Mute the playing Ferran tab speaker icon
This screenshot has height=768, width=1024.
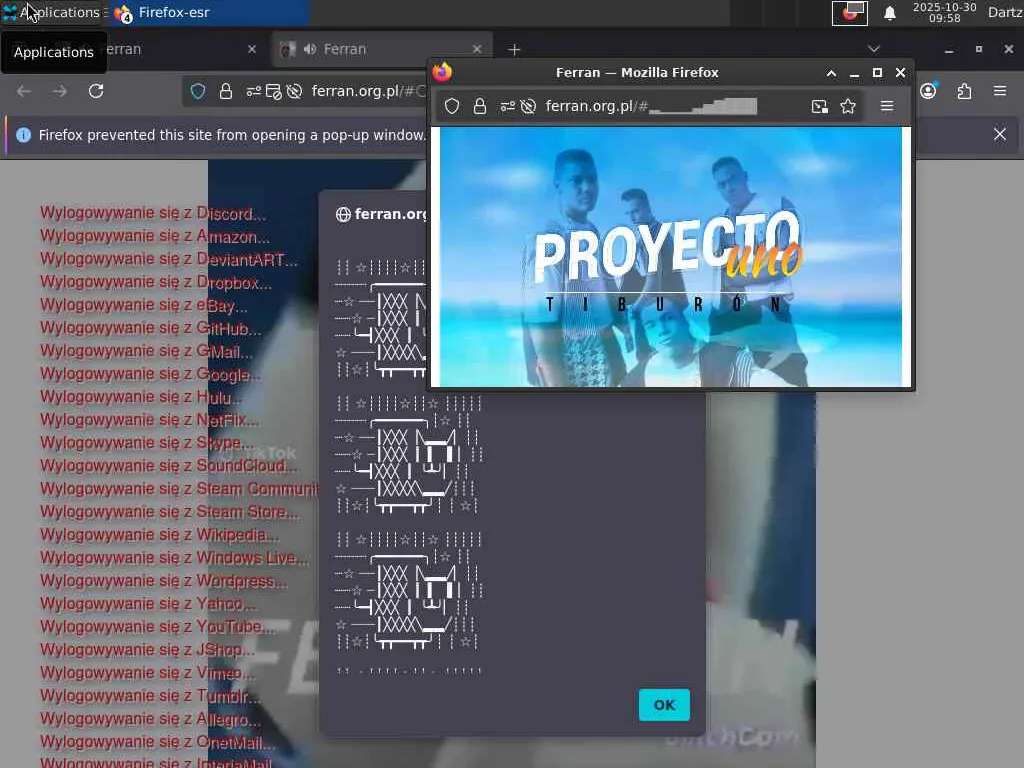point(310,49)
